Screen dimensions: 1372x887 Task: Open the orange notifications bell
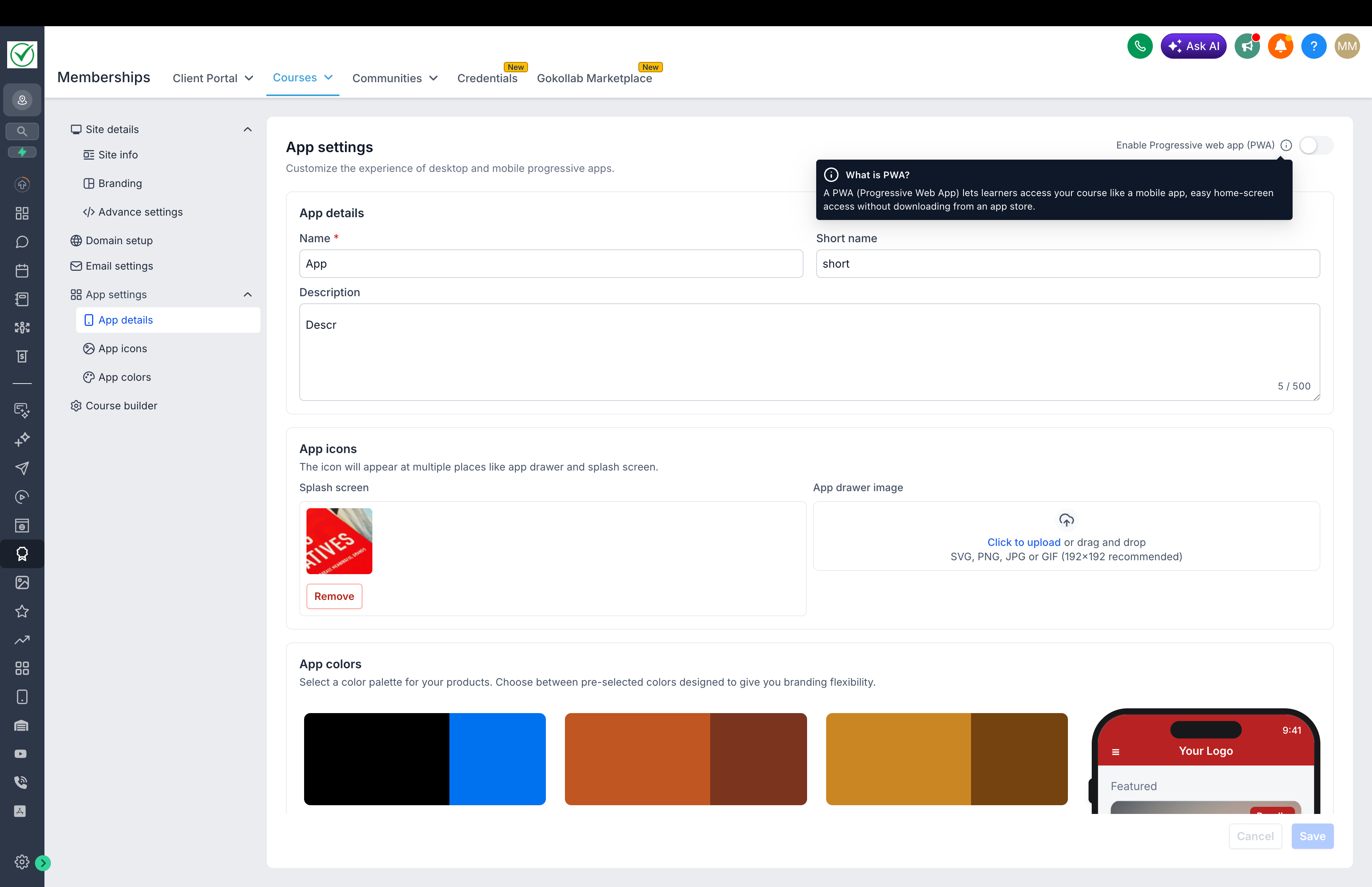[1280, 46]
